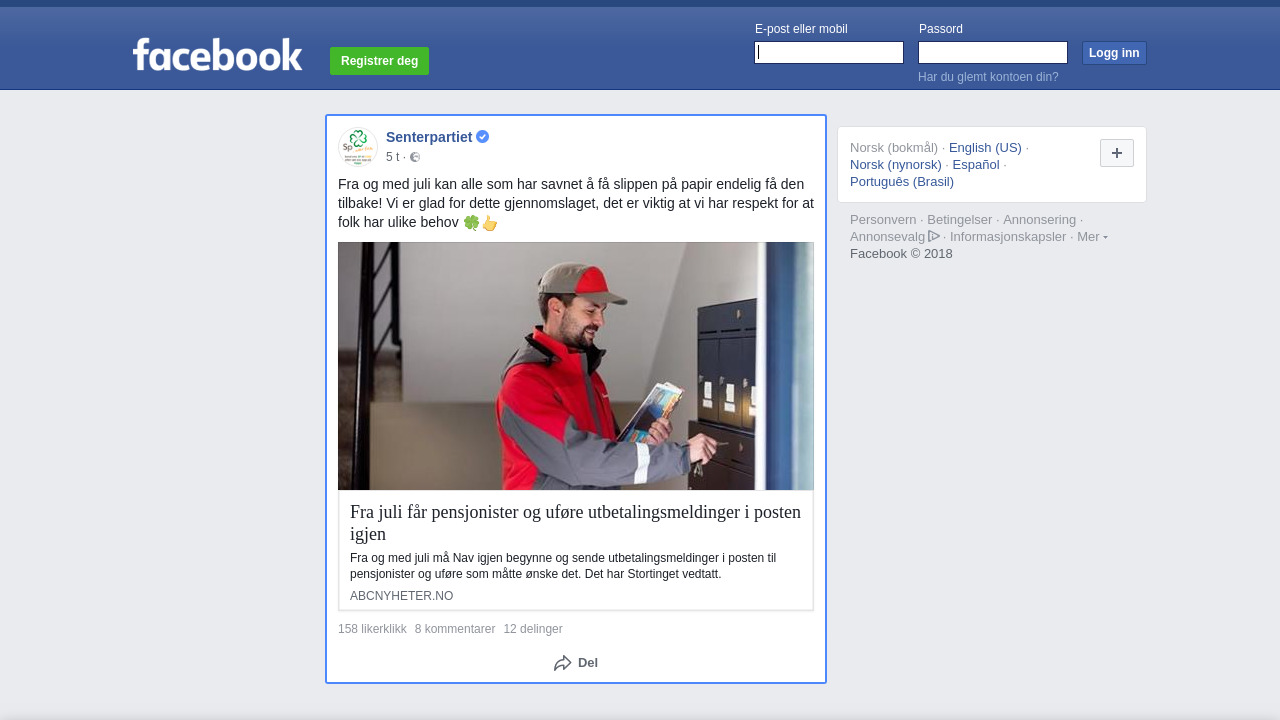Click the article description about Nav
The image size is (1280, 720).
click(563, 566)
